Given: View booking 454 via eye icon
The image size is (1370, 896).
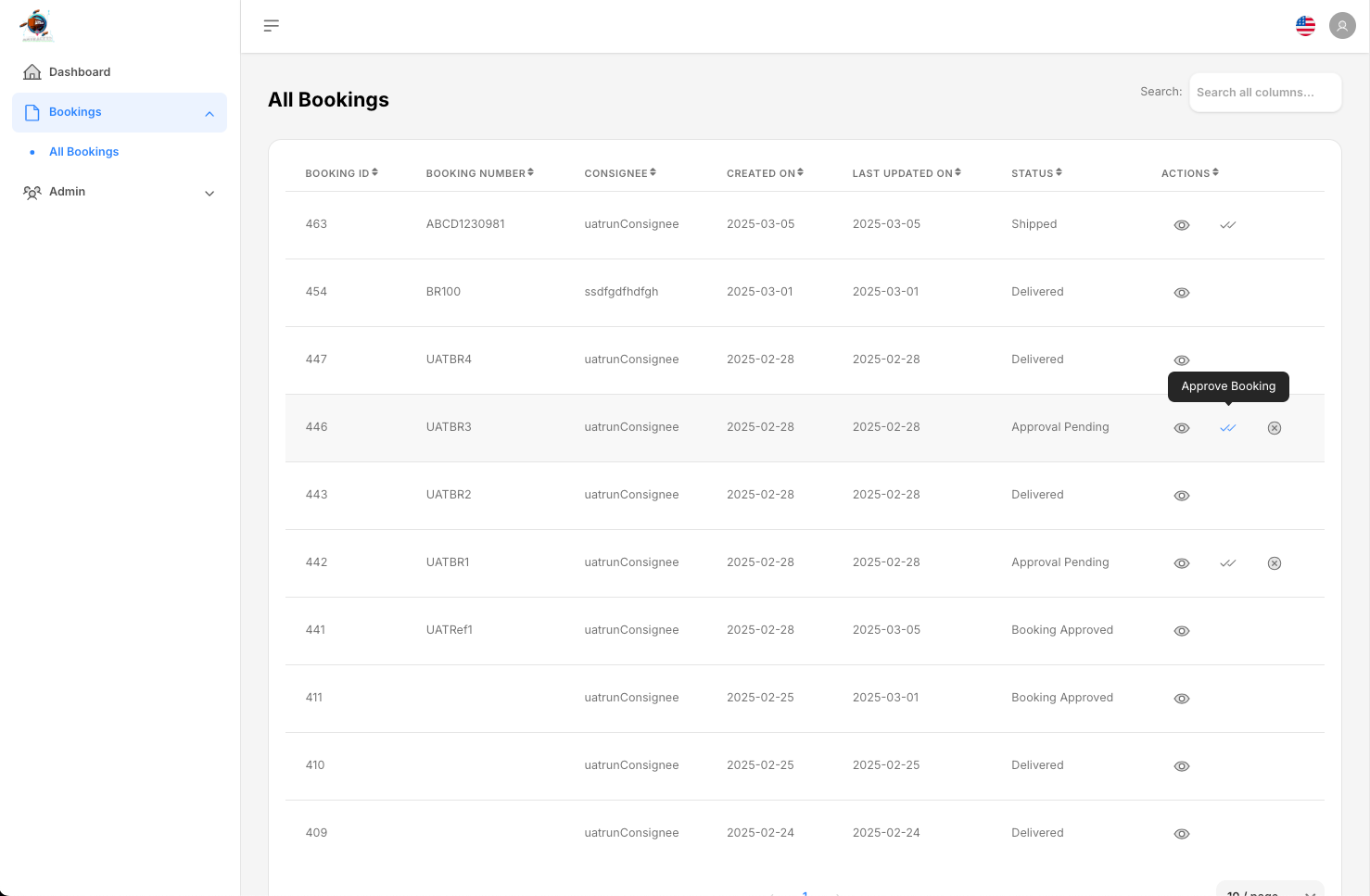Looking at the screenshot, I should coord(1182,293).
